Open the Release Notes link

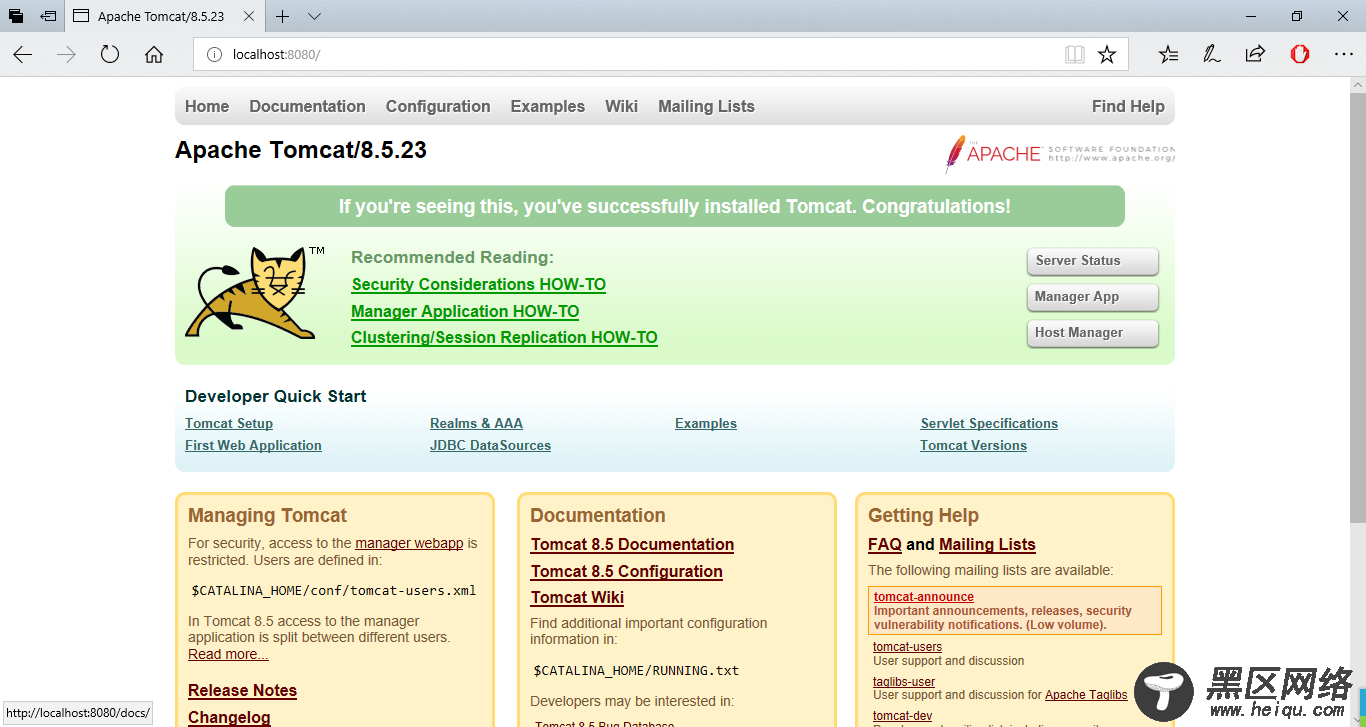pyautogui.click(x=242, y=691)
